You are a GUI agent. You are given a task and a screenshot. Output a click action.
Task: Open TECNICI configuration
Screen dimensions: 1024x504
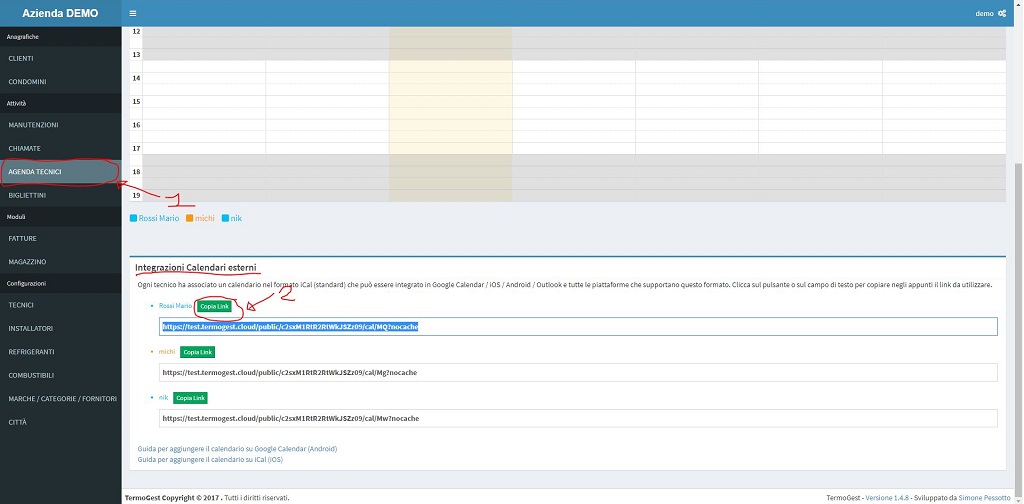(61, 305)
